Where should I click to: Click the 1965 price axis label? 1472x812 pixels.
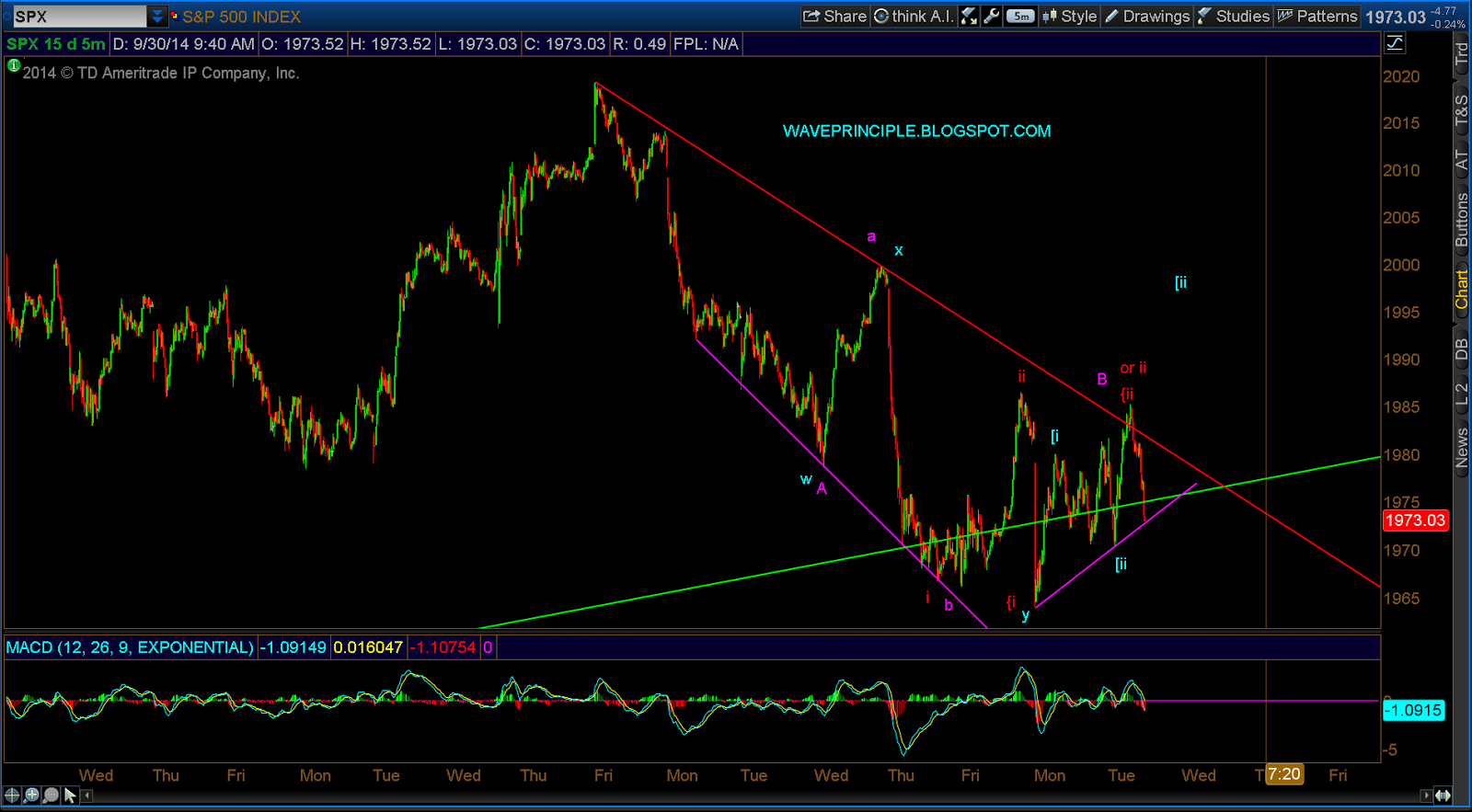pyautogui.click(x=1401, y=599)
